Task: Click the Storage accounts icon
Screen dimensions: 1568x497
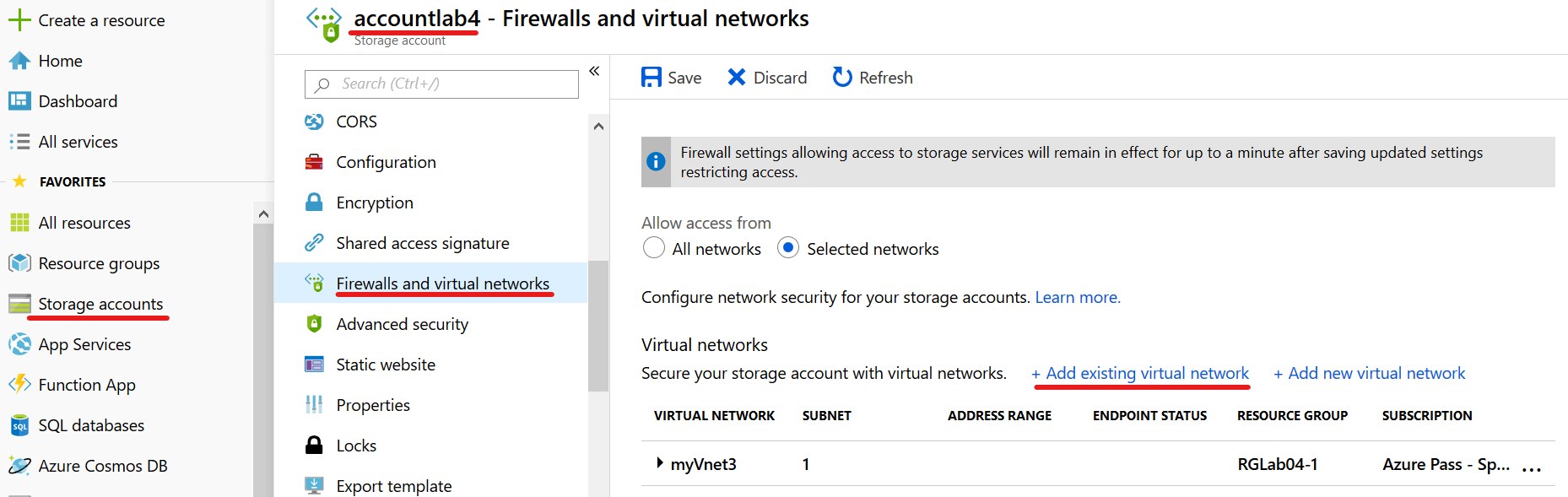Action: pos(19,304)
